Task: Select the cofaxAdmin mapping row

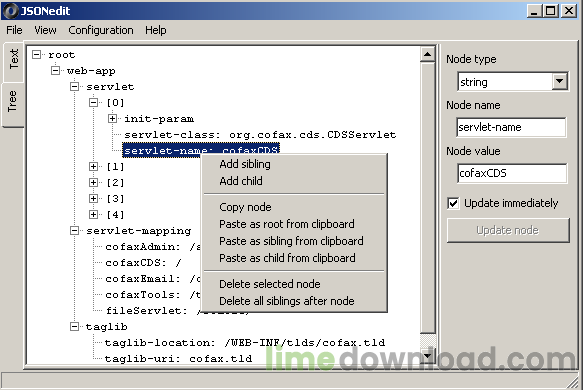Action: (153, 247)
